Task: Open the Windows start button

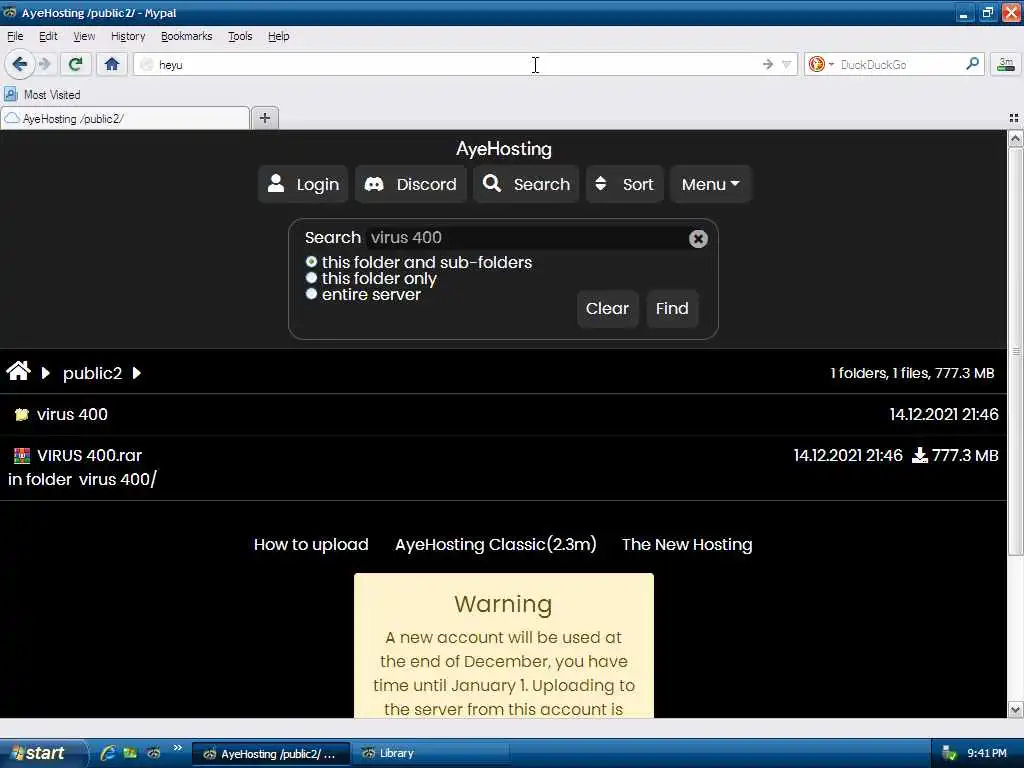Action: (41, 753)
